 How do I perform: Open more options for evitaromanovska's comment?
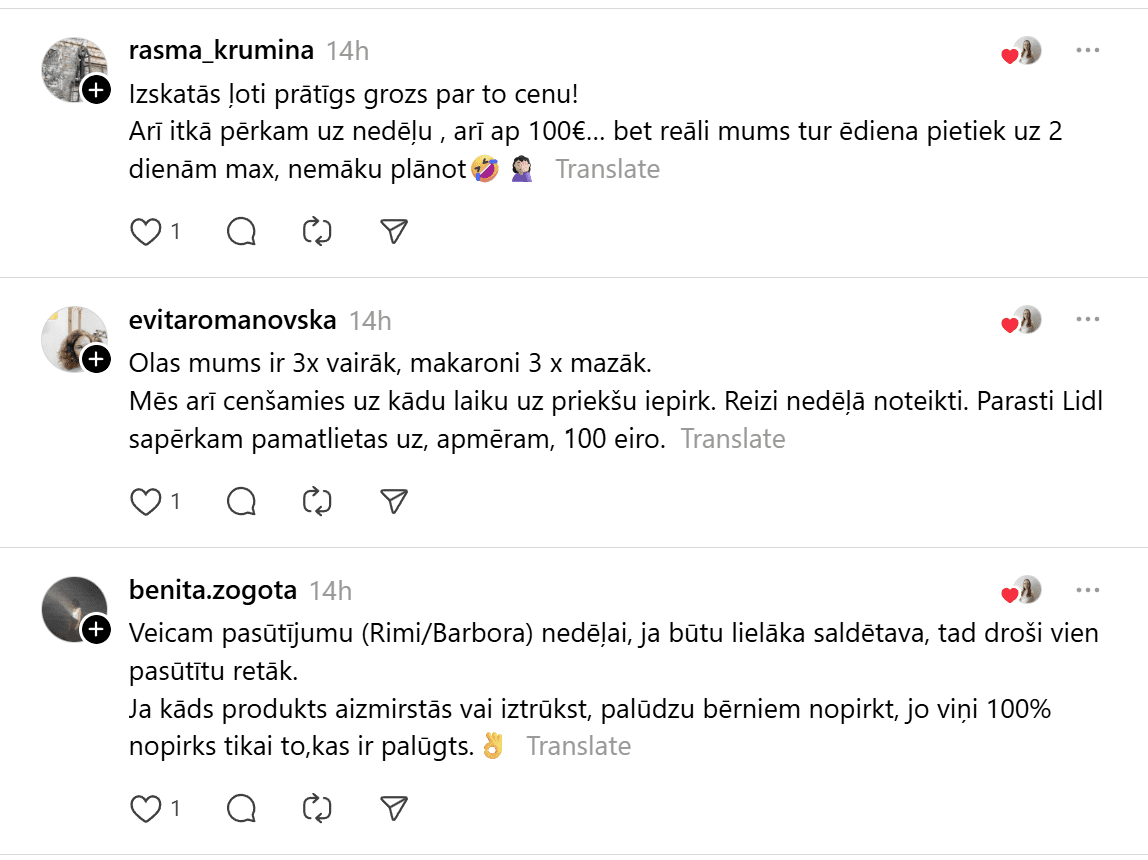pyautogui.click(x=1088, y=320)
